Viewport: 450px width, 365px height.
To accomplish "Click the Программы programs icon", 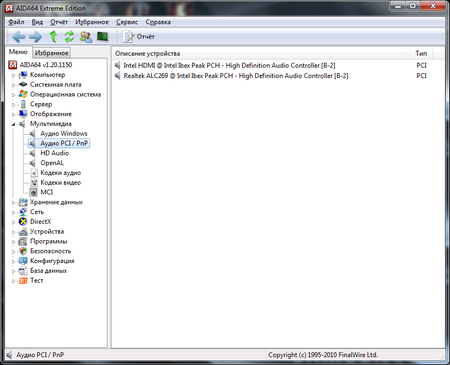I will [x=23, y=241].
